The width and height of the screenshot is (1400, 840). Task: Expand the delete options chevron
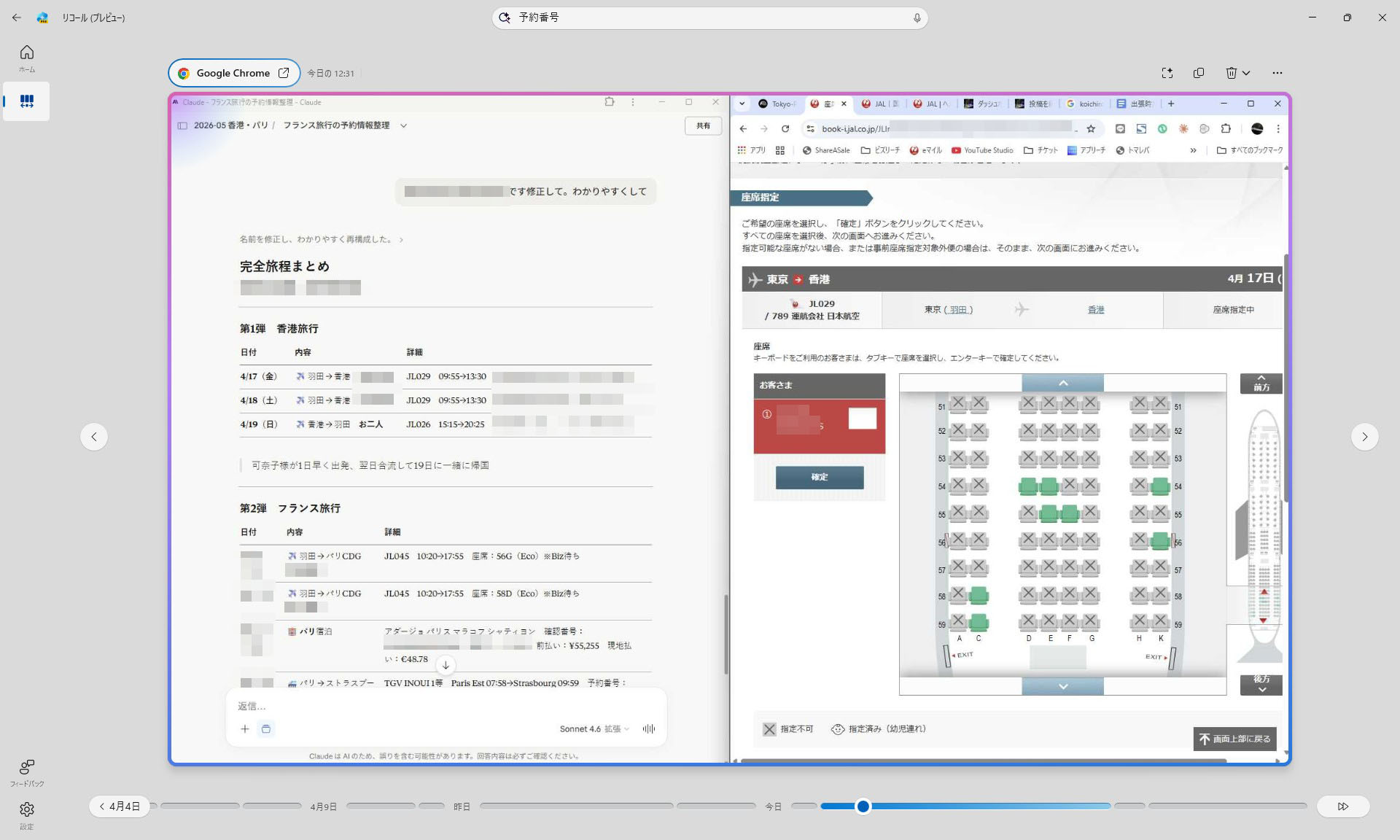[x=1246, y=73]
